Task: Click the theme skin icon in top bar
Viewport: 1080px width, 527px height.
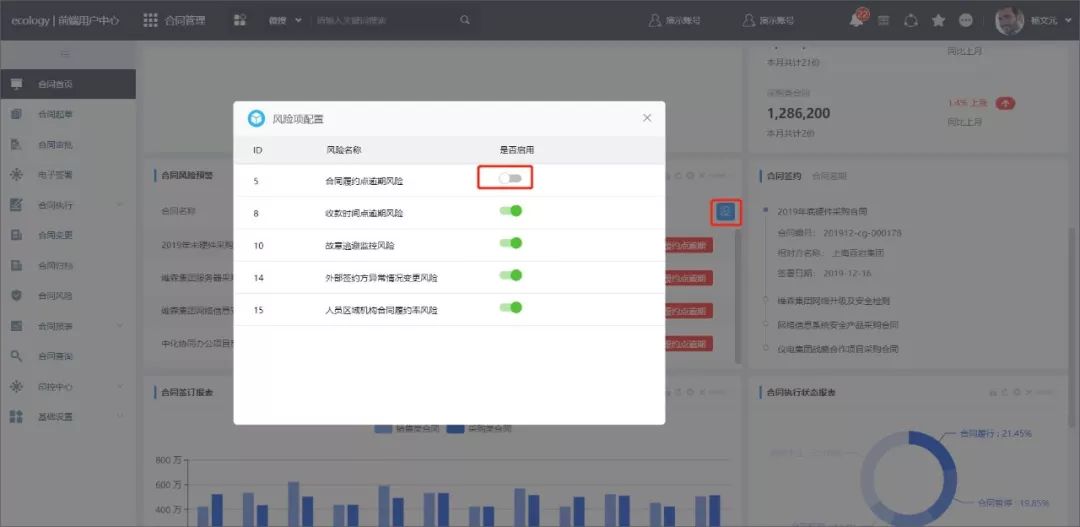Action: (x=911, y=21)
